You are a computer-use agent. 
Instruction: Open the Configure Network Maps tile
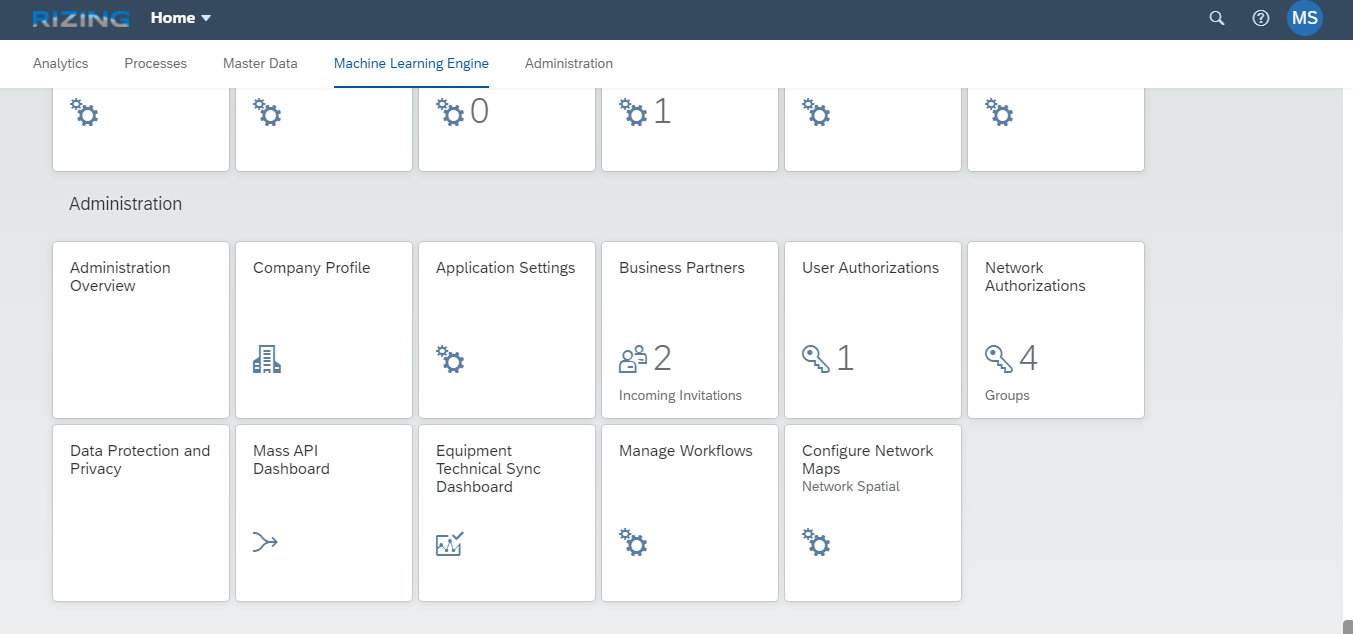(x=873, y=513)
